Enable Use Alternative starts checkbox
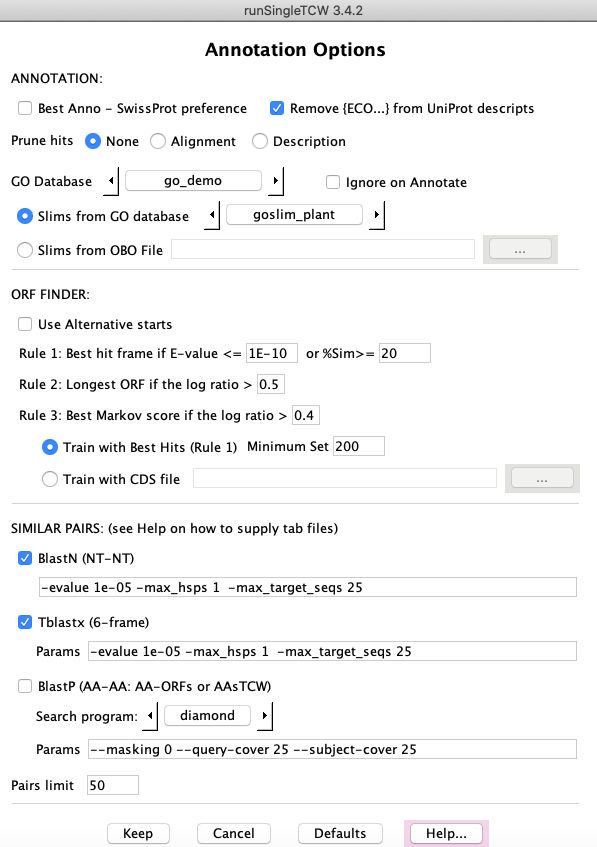This screenshot has height=847, width=597. 25,324
